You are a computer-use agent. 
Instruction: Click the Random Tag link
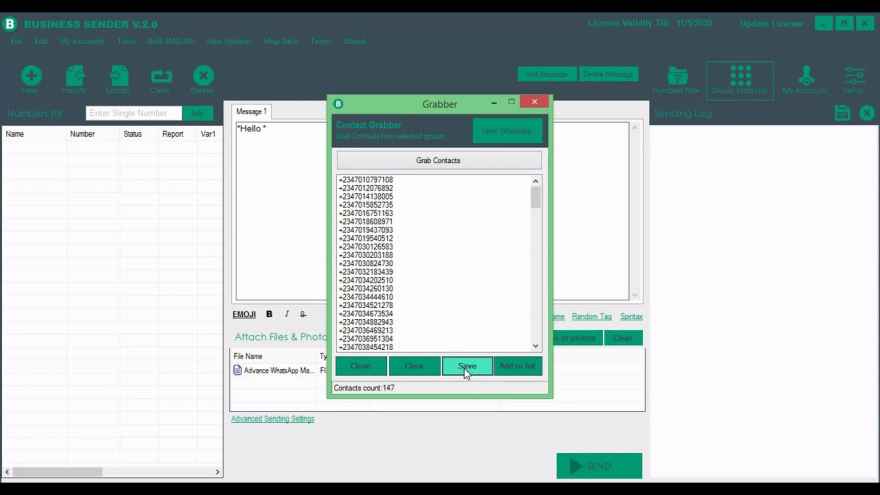(591, 316)
